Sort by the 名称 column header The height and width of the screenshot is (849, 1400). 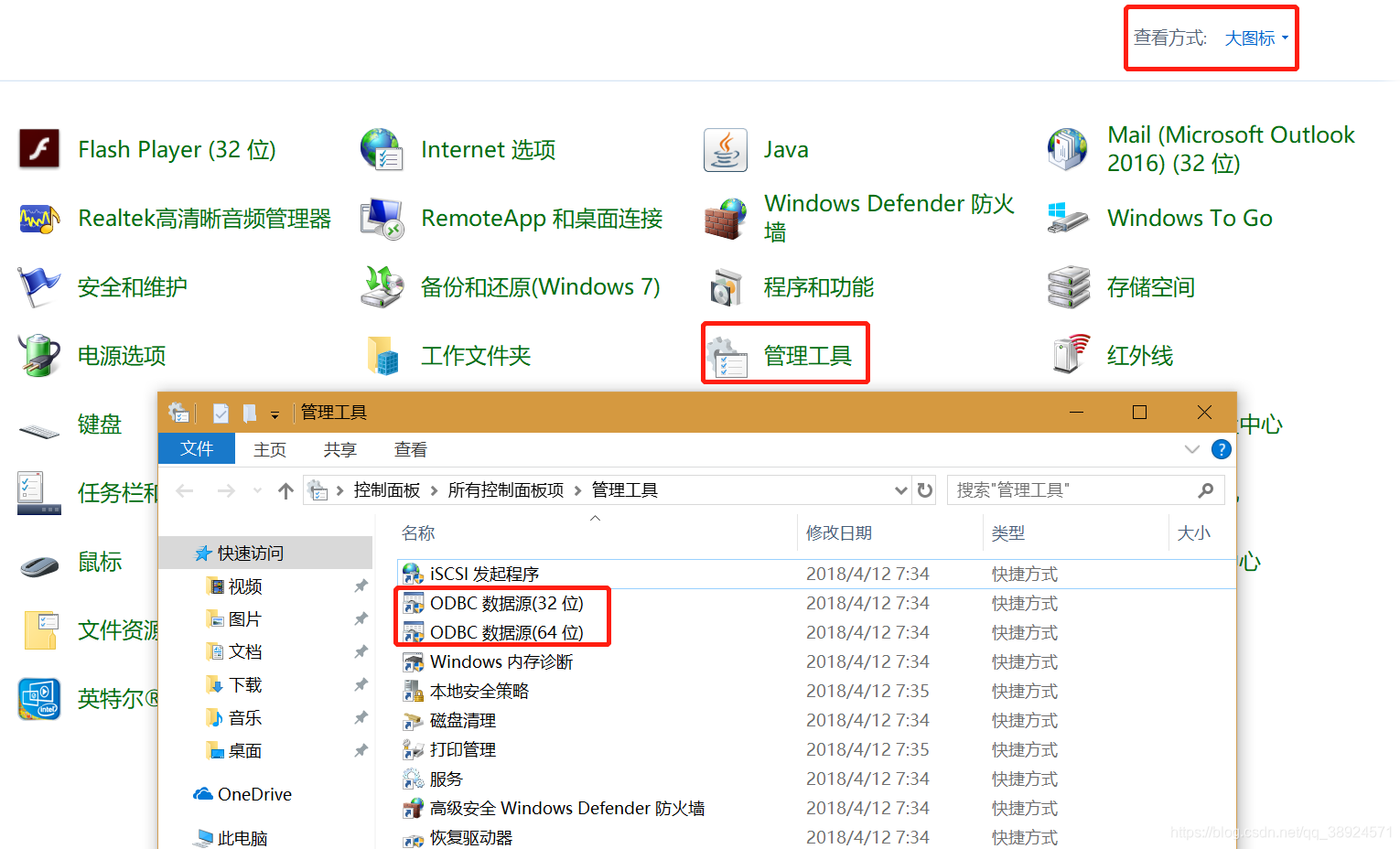tap(597, 533)
